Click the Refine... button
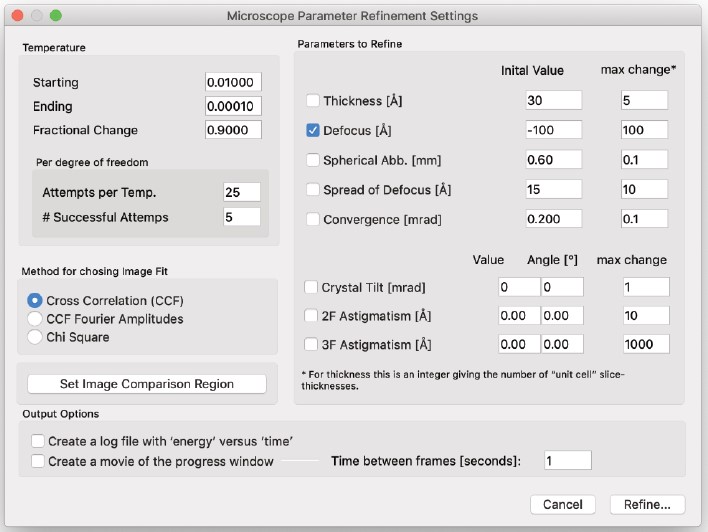The height and width of the screenshot is (532, 708). point(647,504)
